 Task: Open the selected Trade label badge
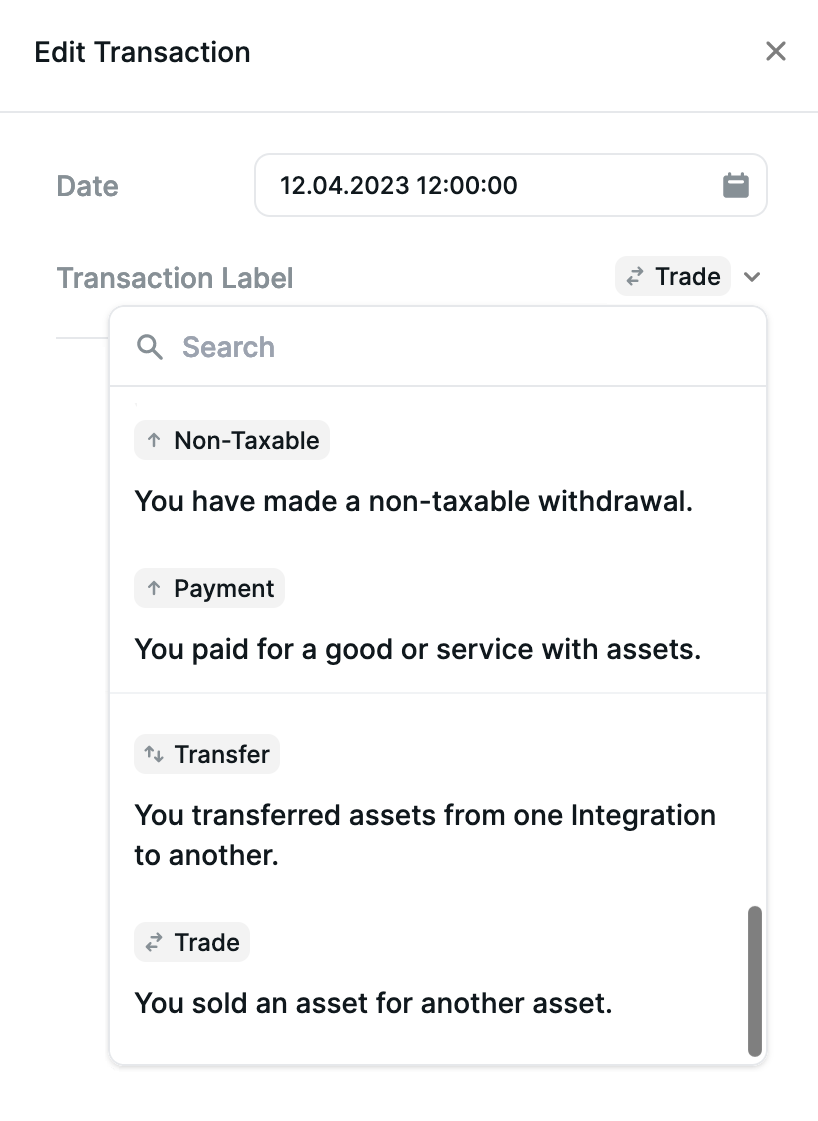click(x=673, y=277)
